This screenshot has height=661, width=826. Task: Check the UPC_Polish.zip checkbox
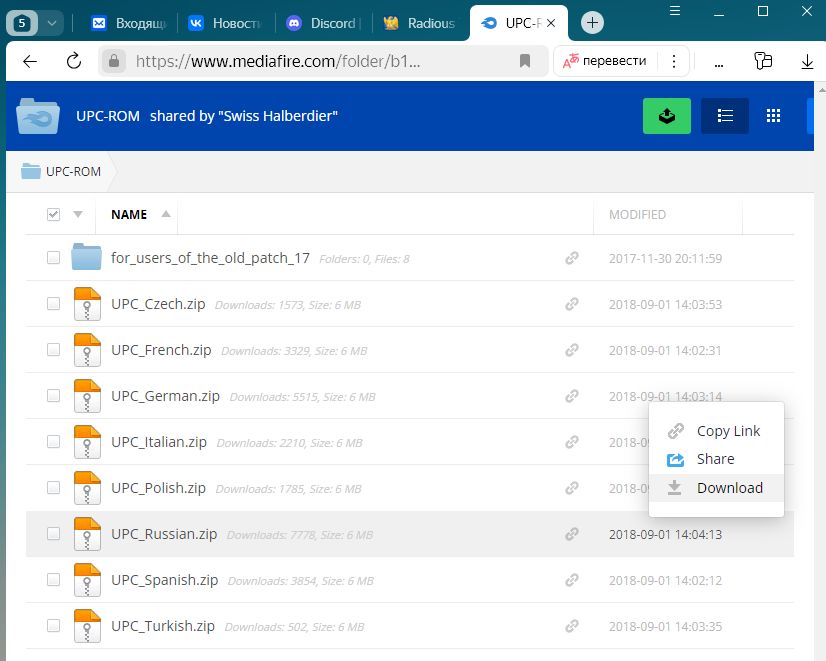point(53,488)
